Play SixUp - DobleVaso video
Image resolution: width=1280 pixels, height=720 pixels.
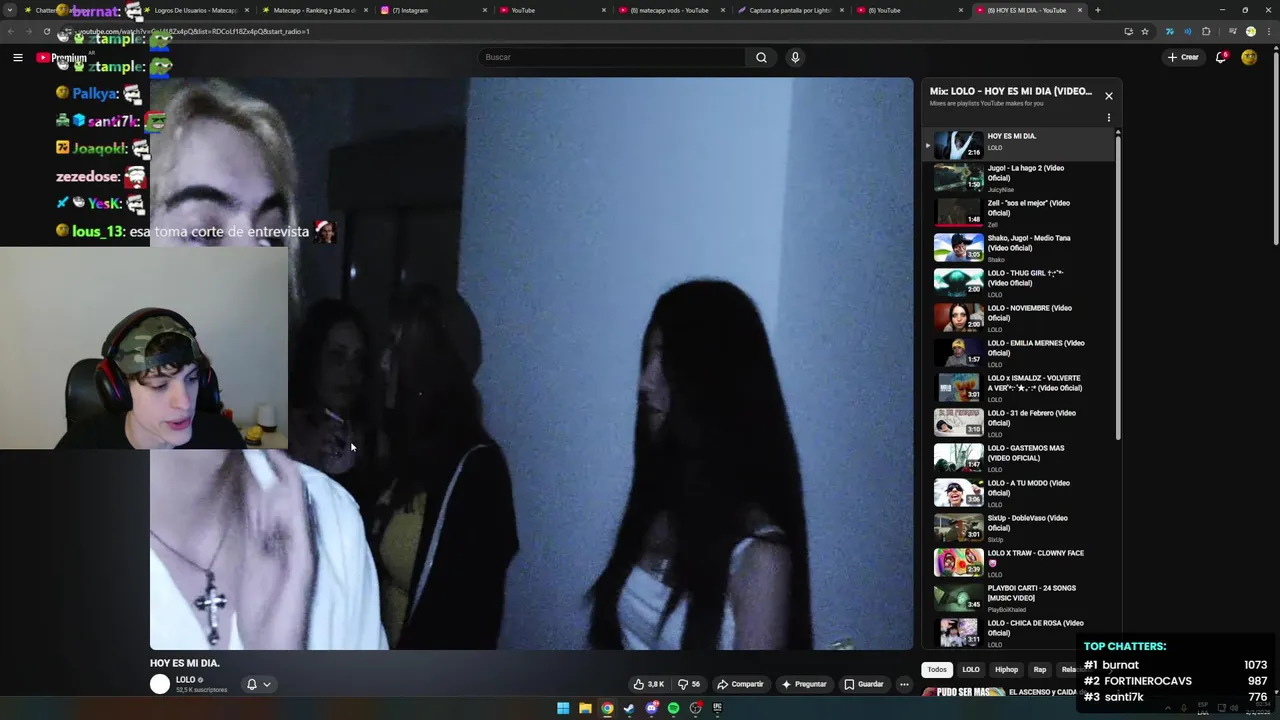[x=1020, y=528]
